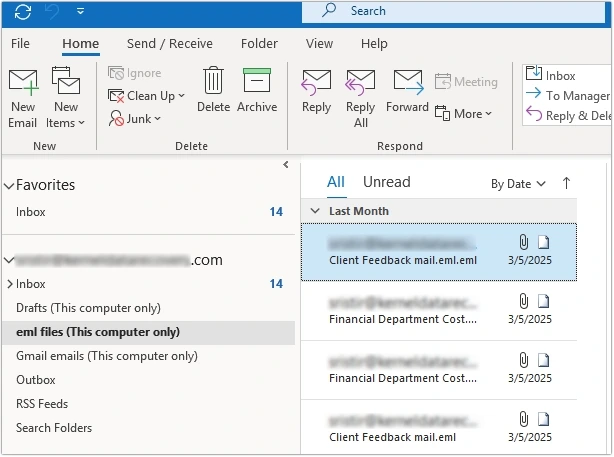Click the Ignore conversation button
The height and width of the screenshot is (457, 614).
[135, 73]
